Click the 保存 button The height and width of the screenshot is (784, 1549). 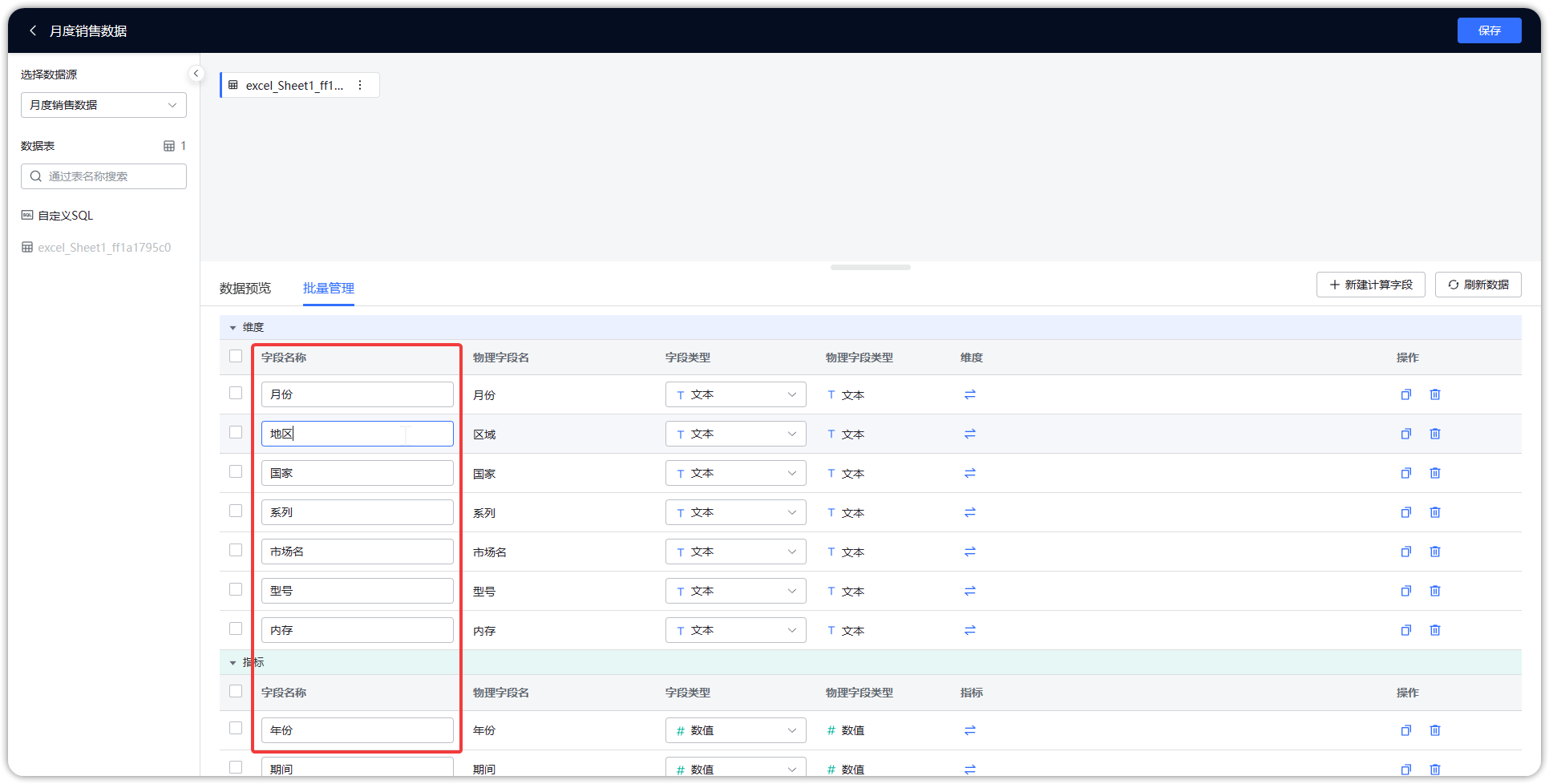1489,30
